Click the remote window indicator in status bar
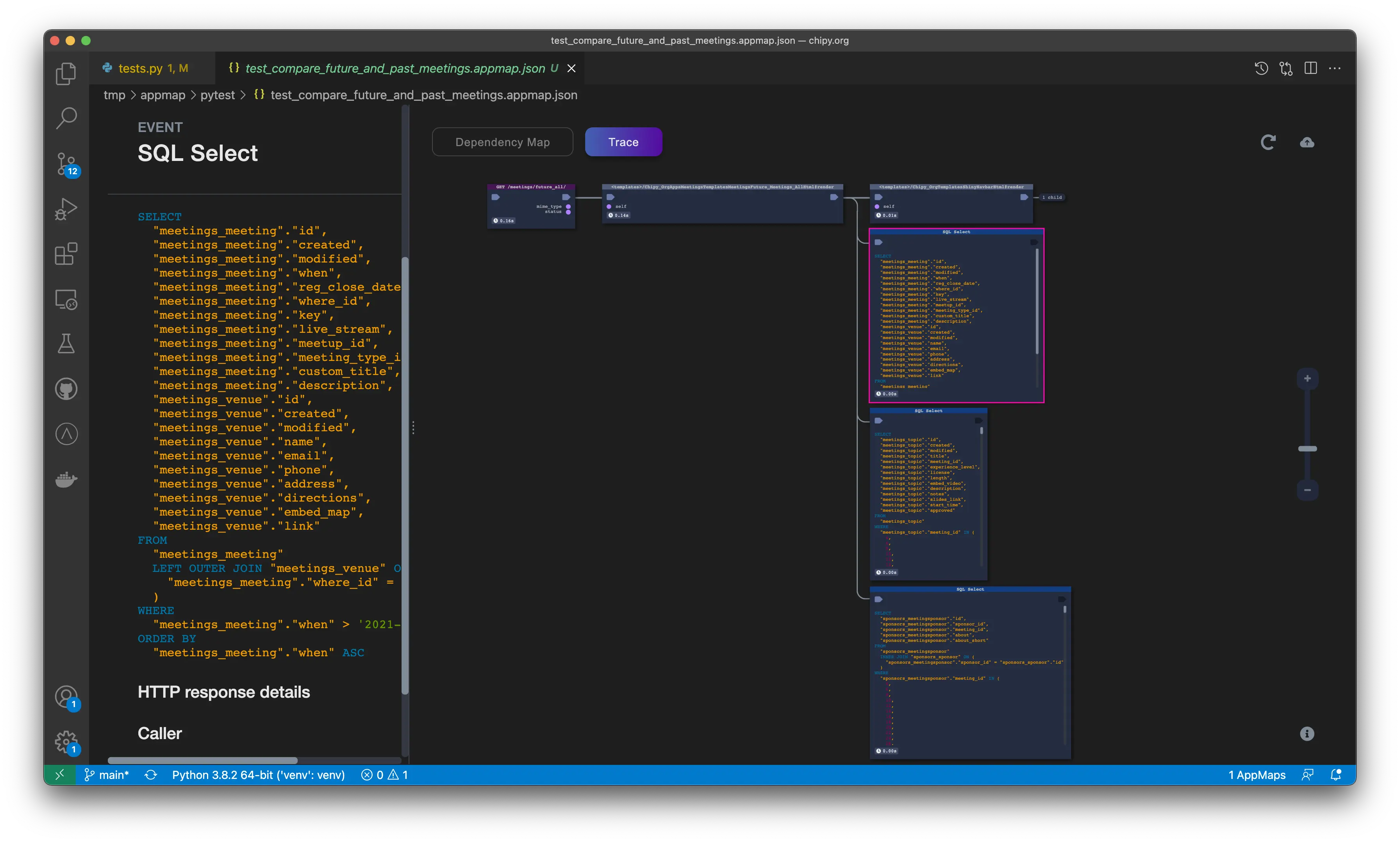Viewport: 1400px width, 843px height. [x=60, y=775]
